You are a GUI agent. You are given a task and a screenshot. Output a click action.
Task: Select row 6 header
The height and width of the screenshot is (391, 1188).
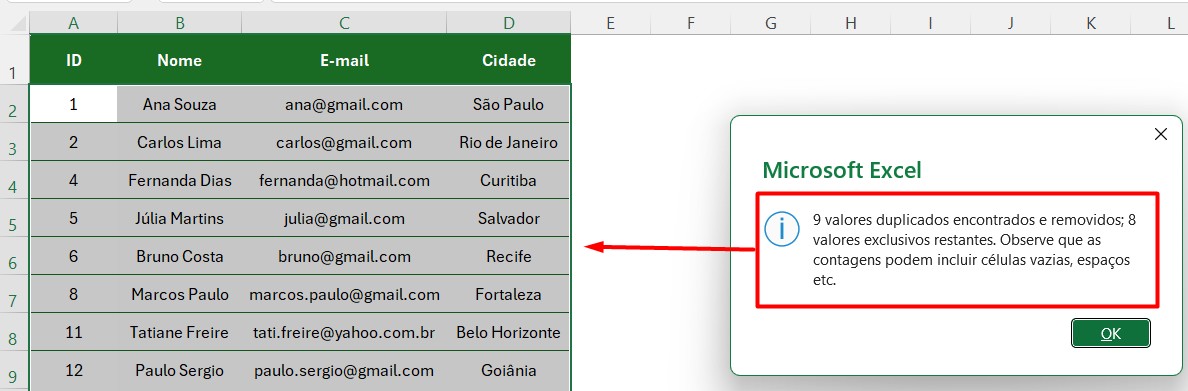pos(14,255)
